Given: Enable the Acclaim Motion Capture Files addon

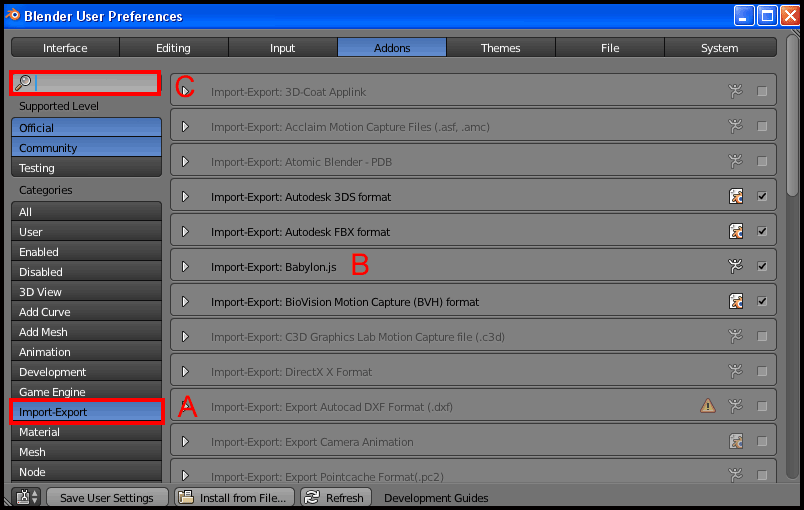Looking at the screenshot, I should tap(762, 126).
